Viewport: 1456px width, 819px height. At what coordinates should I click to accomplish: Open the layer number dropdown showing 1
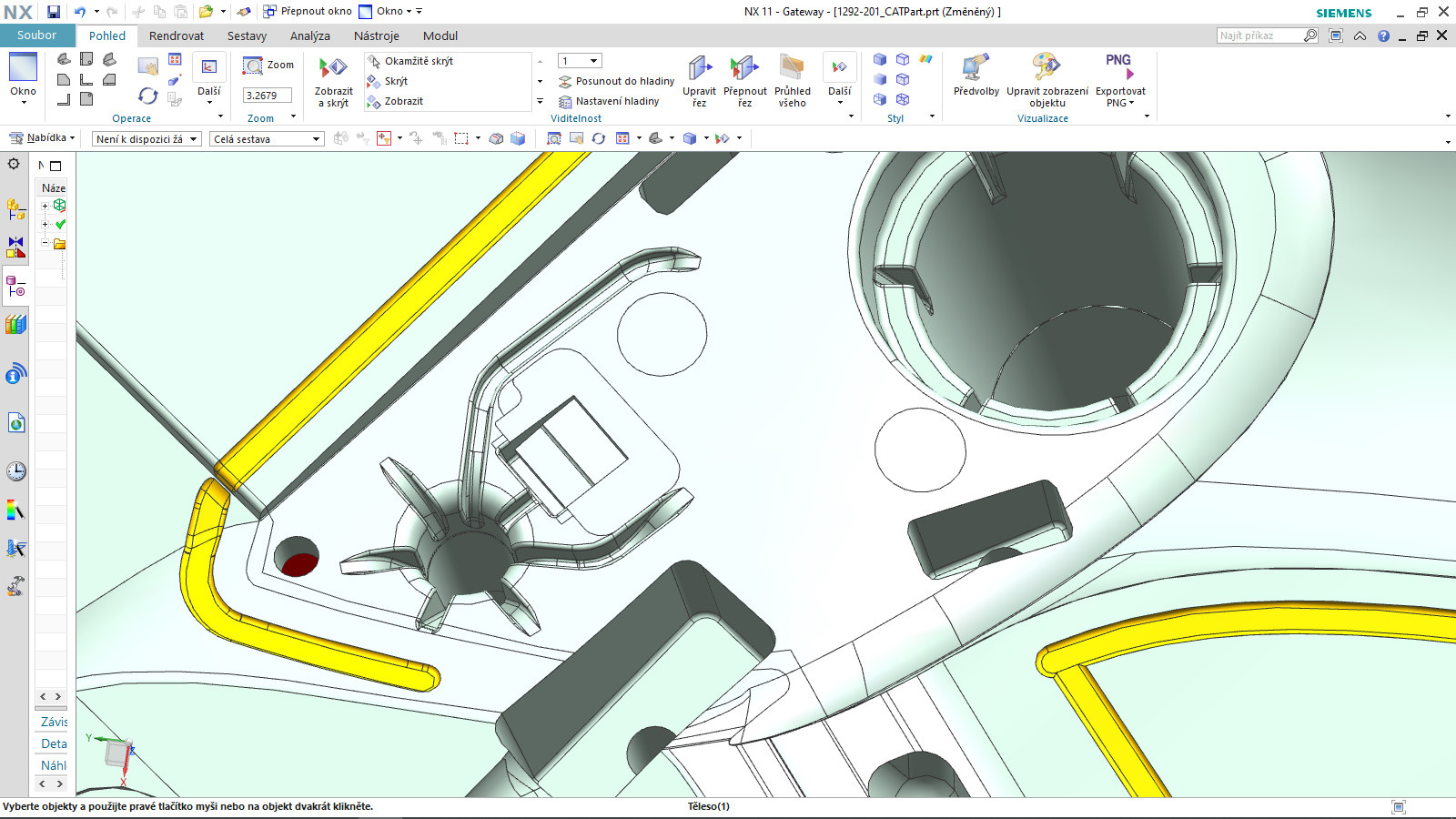point(580,61)
